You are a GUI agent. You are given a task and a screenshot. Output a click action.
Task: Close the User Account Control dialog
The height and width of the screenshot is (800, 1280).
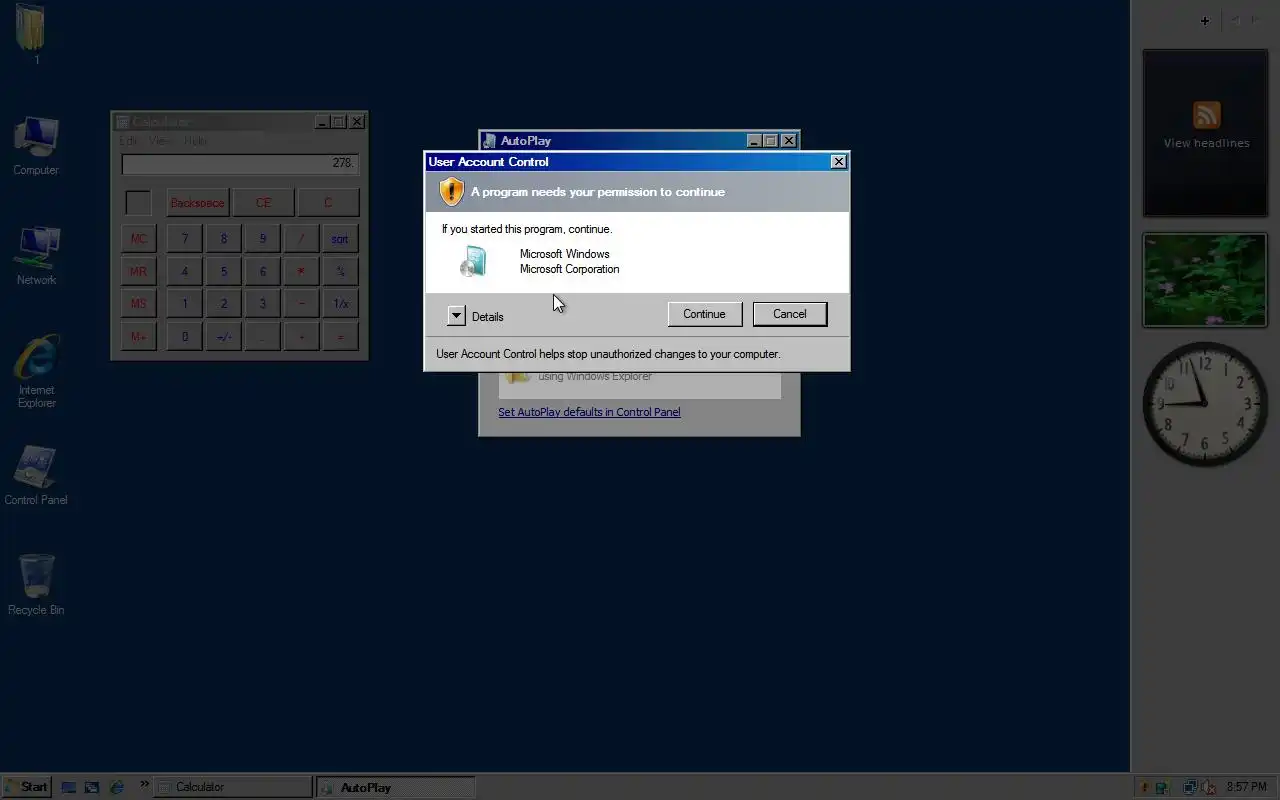(838, 162)
